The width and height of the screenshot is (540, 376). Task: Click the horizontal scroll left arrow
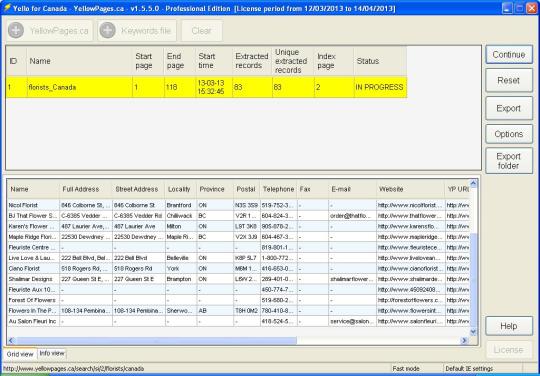pos(11,341)
